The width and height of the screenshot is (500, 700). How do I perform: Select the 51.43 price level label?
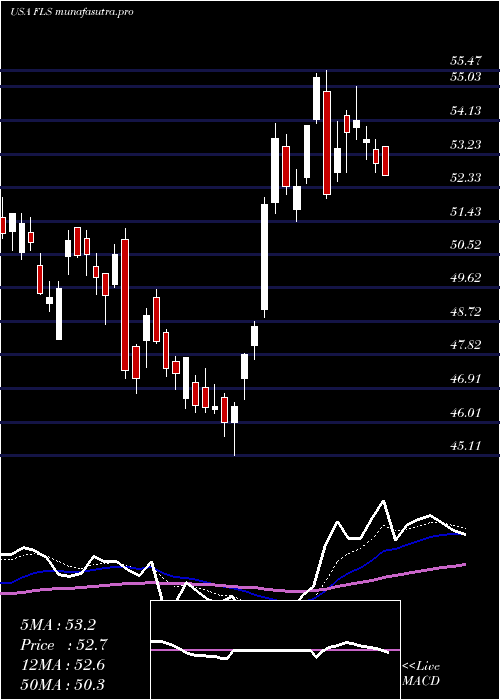pos(465,211)
